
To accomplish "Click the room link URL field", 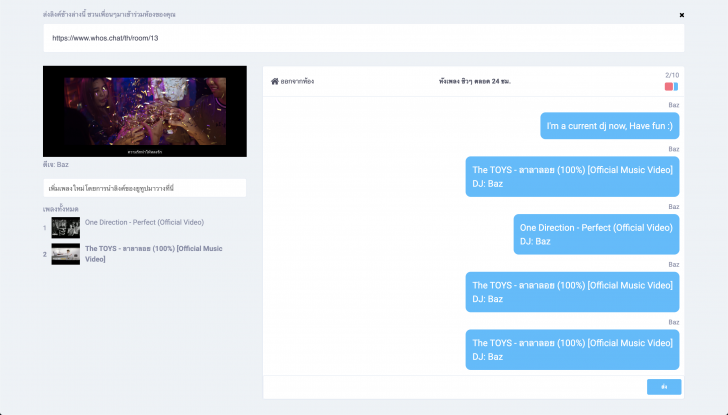I will (x=364, y=38).
